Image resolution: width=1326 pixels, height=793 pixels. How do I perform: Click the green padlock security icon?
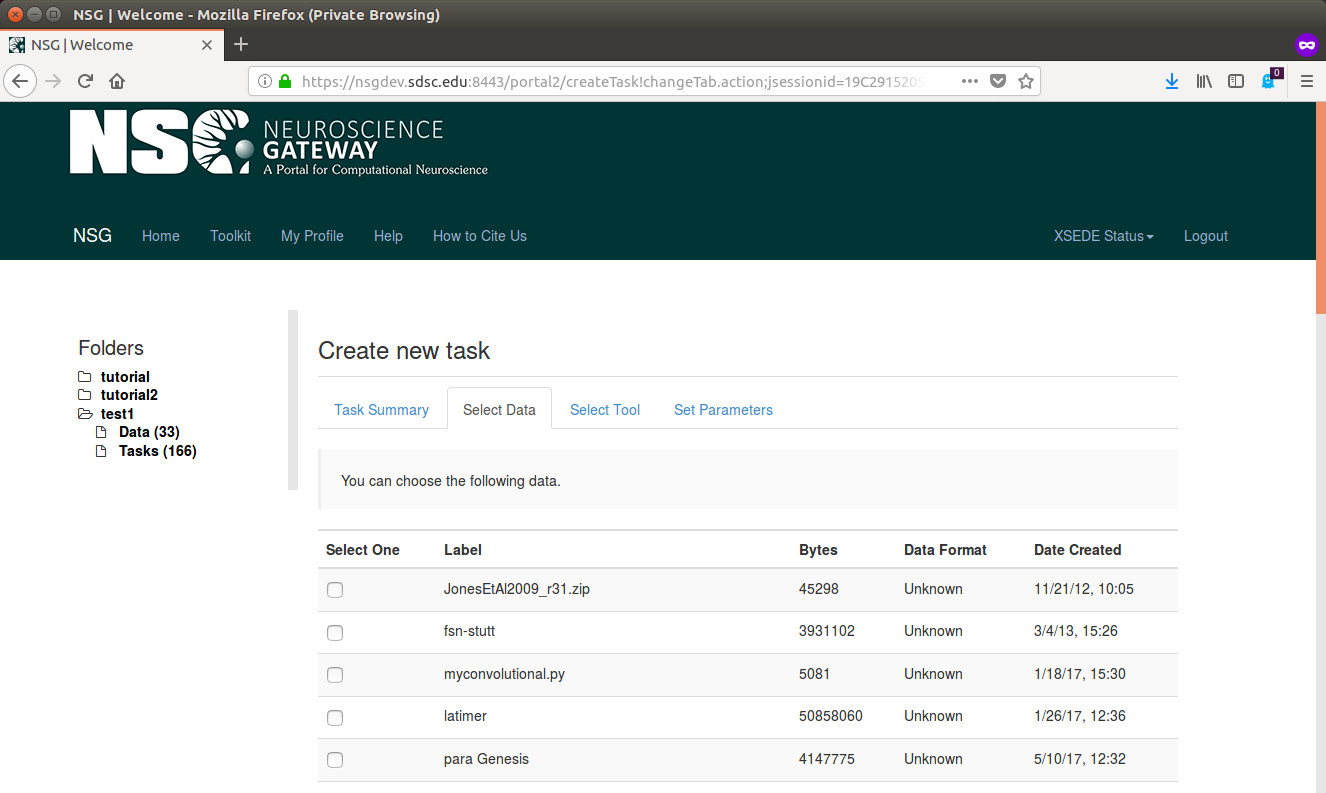point(285,81)
